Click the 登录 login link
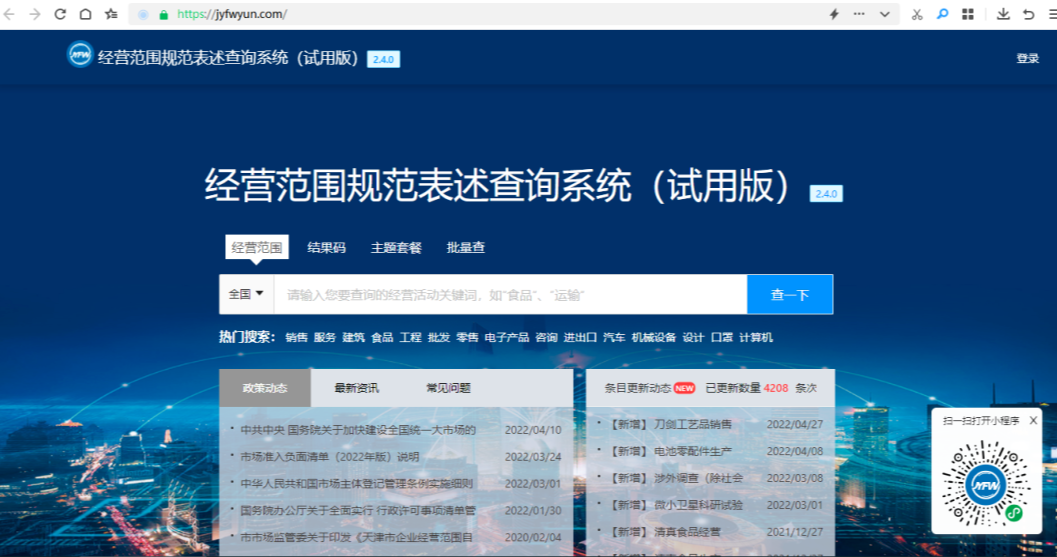The image size is (1057, 557). pos(1027,58)
